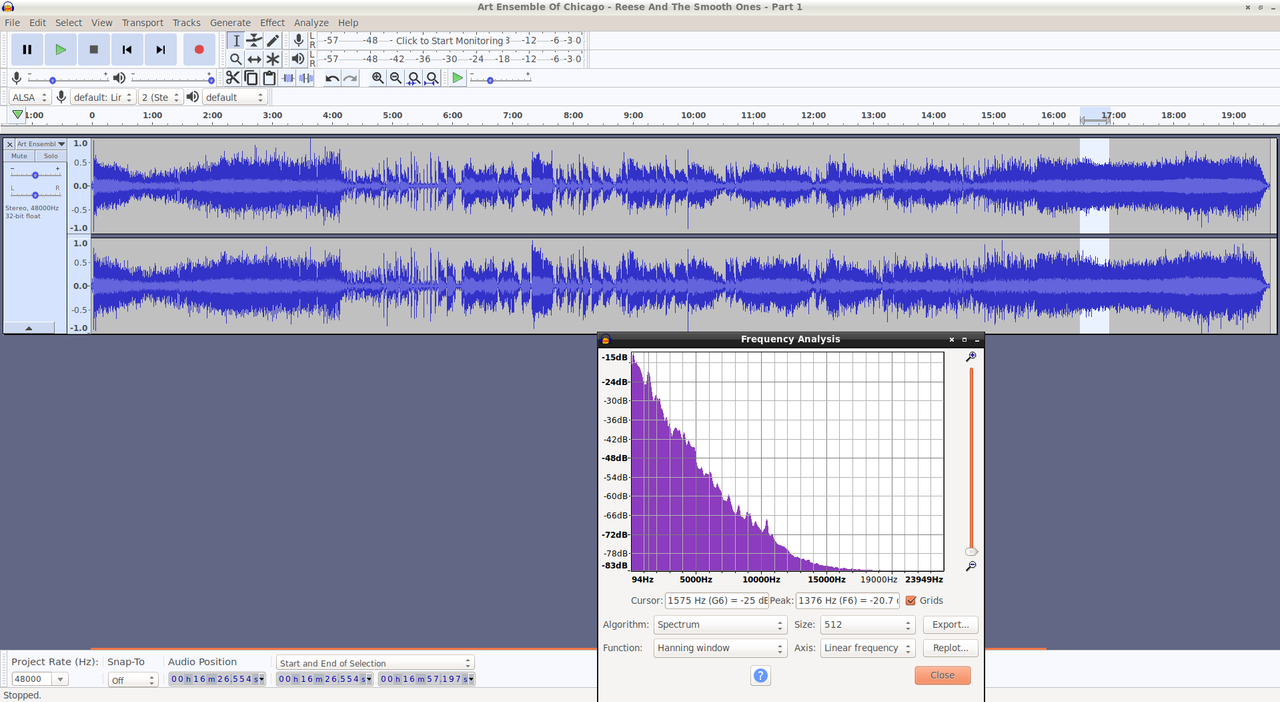The width and height of the screenshot is (1280, 702).
Task: Click Frequency Analysis zoom-out magnifier icon
Action: [x=970, y=567]
